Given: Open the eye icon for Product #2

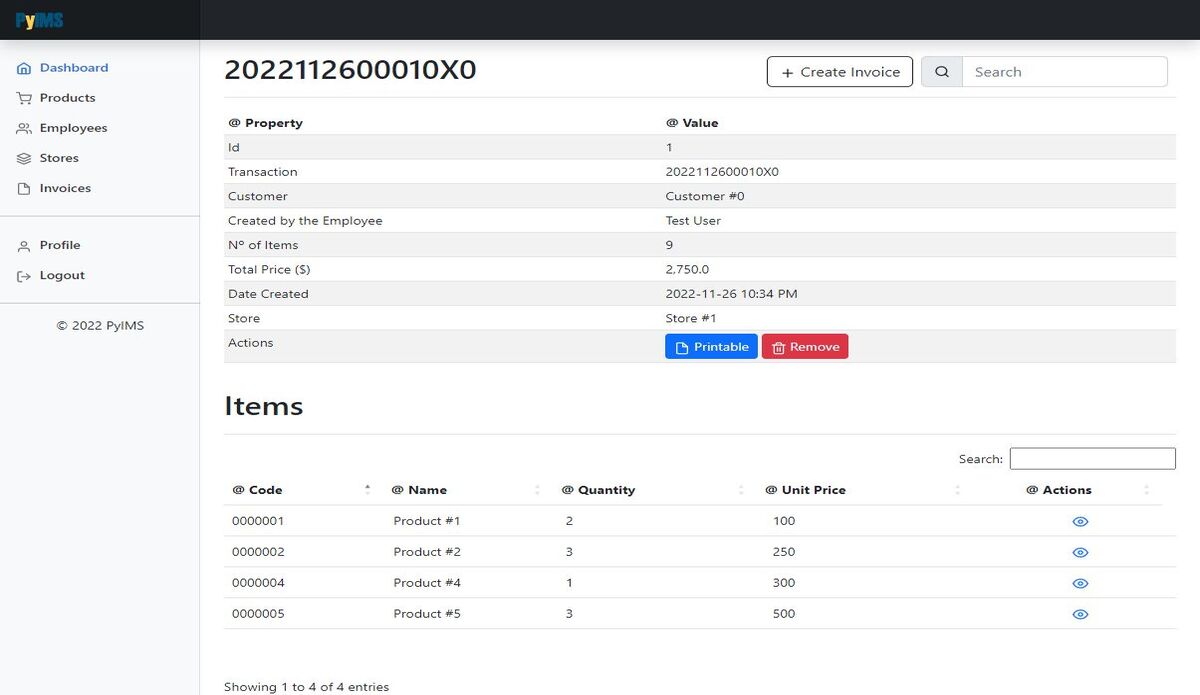Looking at the screenshot, I should (x=1080, y=553).
